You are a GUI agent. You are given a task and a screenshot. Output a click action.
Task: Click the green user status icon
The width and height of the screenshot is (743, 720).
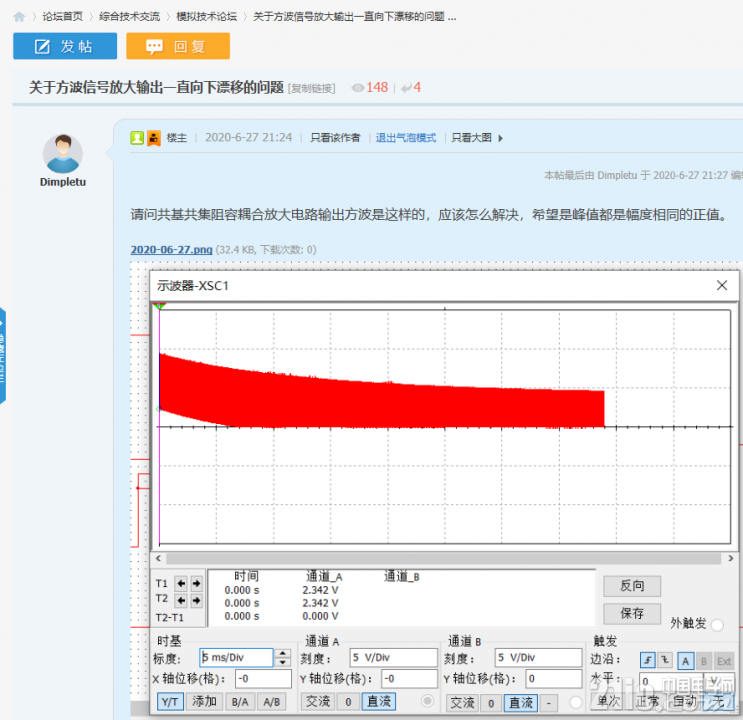click(x=137, y=138)
